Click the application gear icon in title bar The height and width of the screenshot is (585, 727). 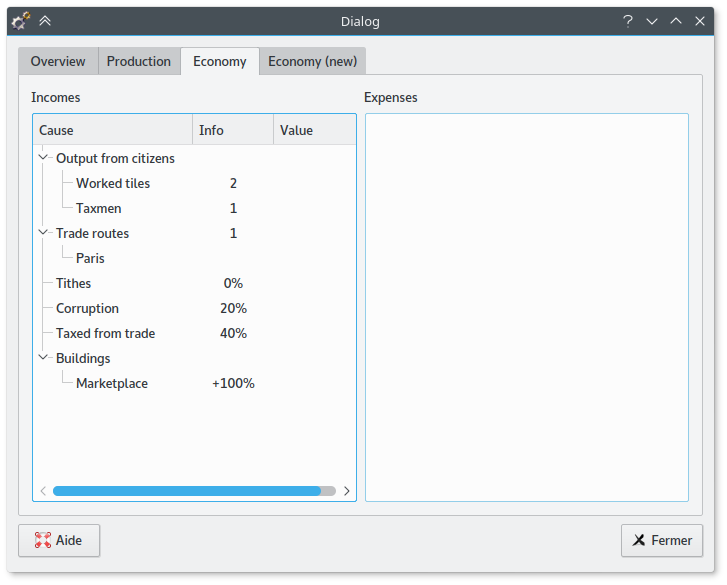[20, 20]
